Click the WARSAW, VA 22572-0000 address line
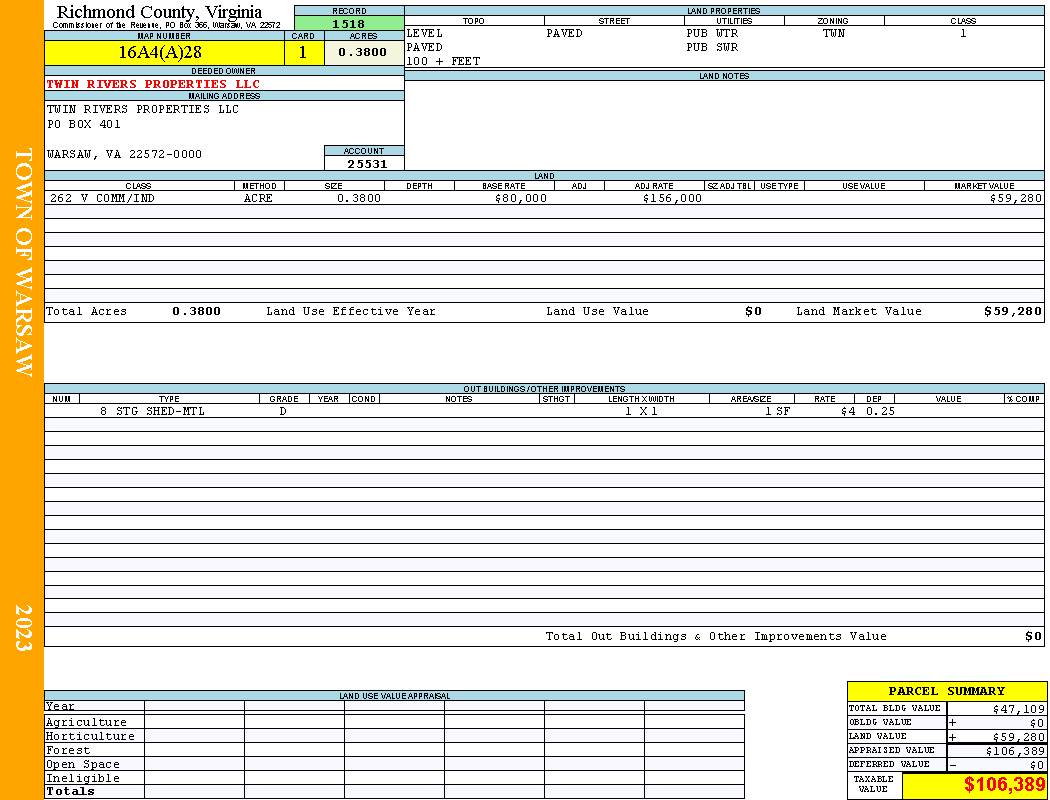Viewport: 1050px width, 800px height. click(124, 154)
